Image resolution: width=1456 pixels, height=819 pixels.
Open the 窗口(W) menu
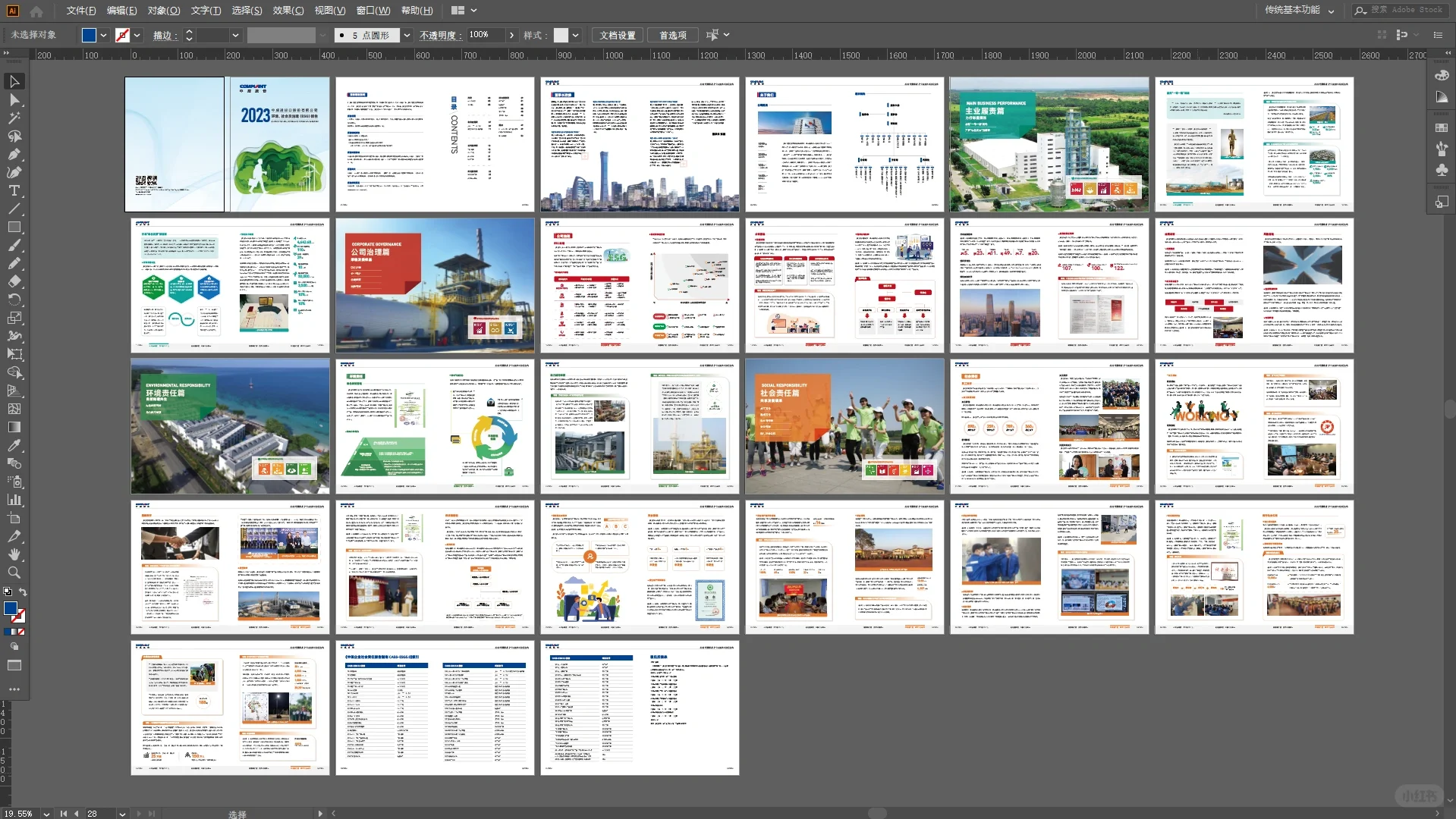[373, 11]
